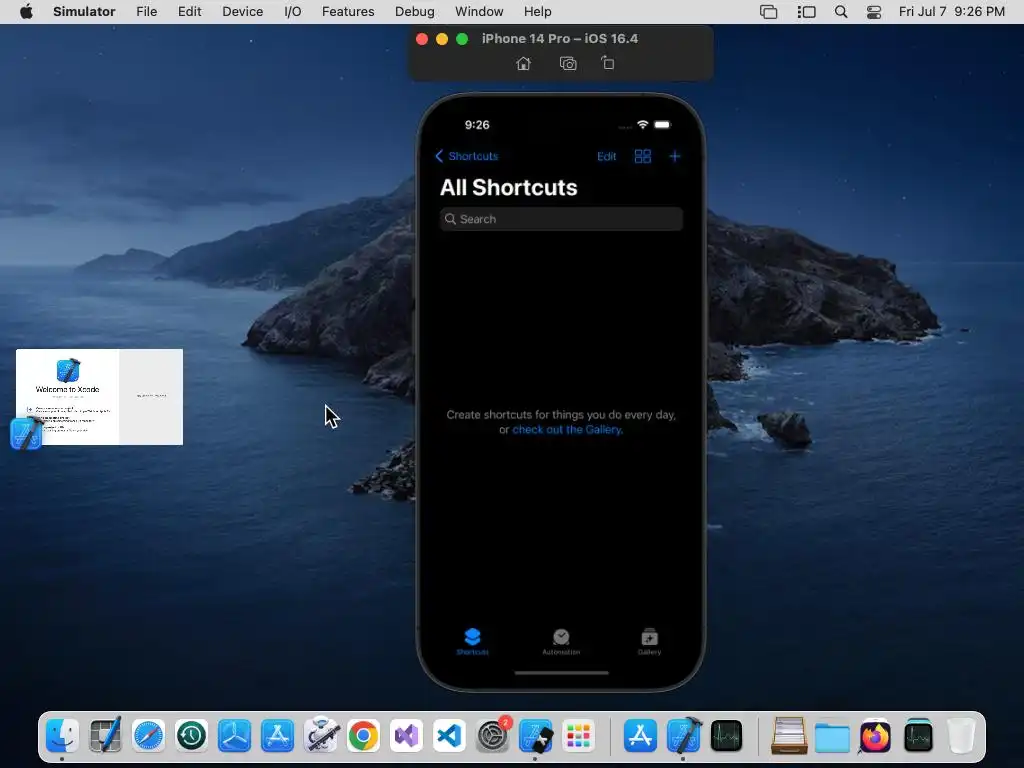This screenshot has height=768, width=1024.
Task: Launch Safari from the Dock
Action: coord(148,736)
